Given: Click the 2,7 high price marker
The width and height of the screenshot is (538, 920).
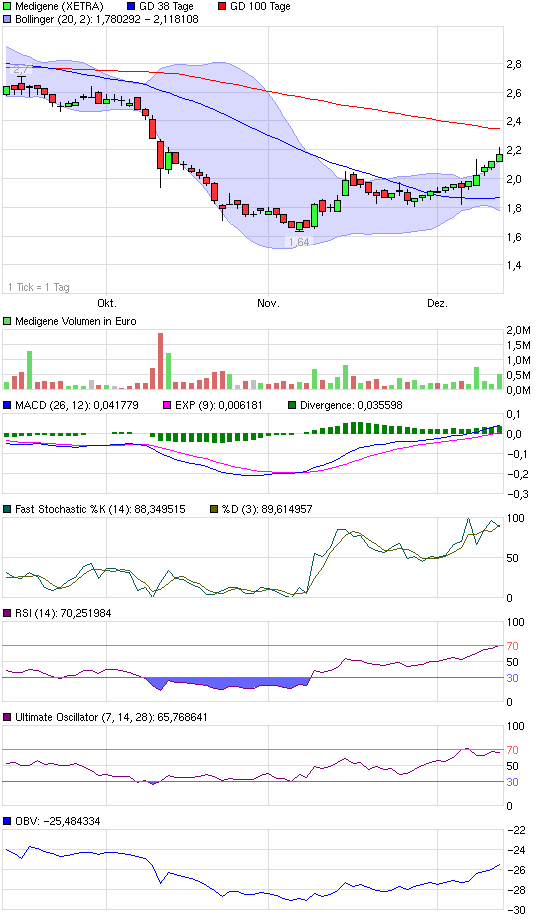Looking at the screenshot, I should (21, 70).
